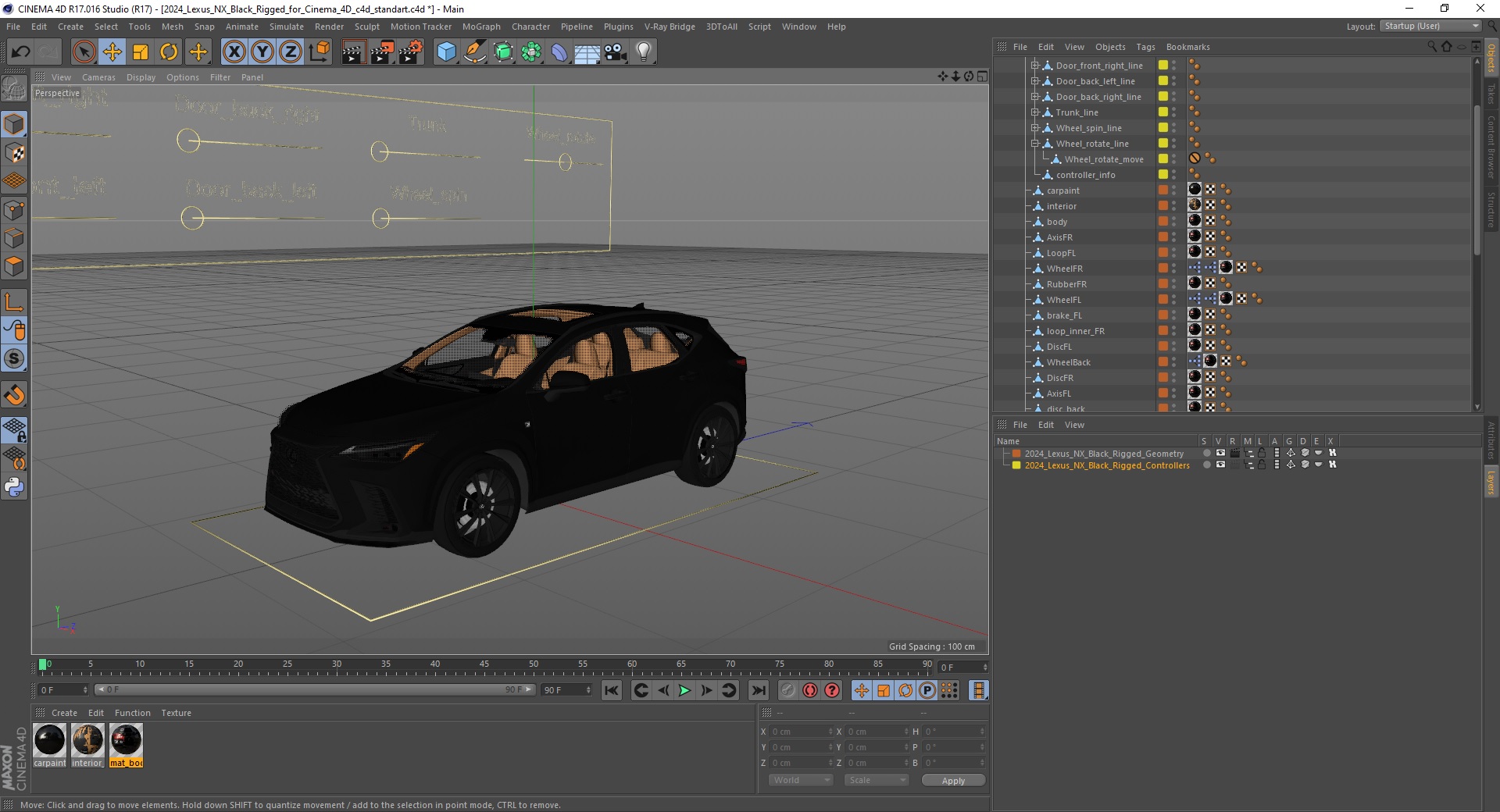Open the Subdivision Surface generator icon
Screen dimensions: 1500x812
(x=503, y=52)
